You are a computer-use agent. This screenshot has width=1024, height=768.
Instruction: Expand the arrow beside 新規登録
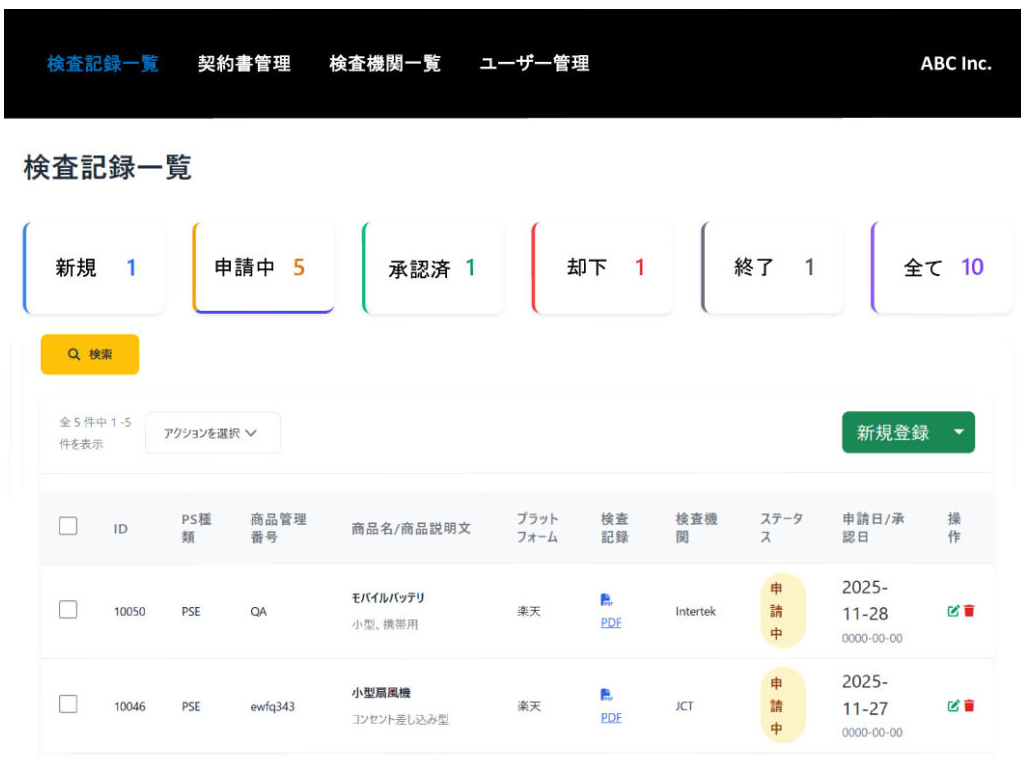tap(959, 433)
